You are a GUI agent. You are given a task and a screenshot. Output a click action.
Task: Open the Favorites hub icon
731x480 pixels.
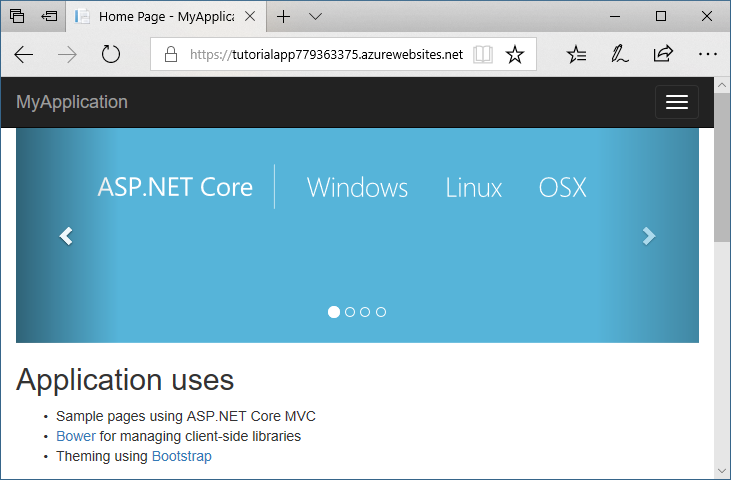click(577, 54)
